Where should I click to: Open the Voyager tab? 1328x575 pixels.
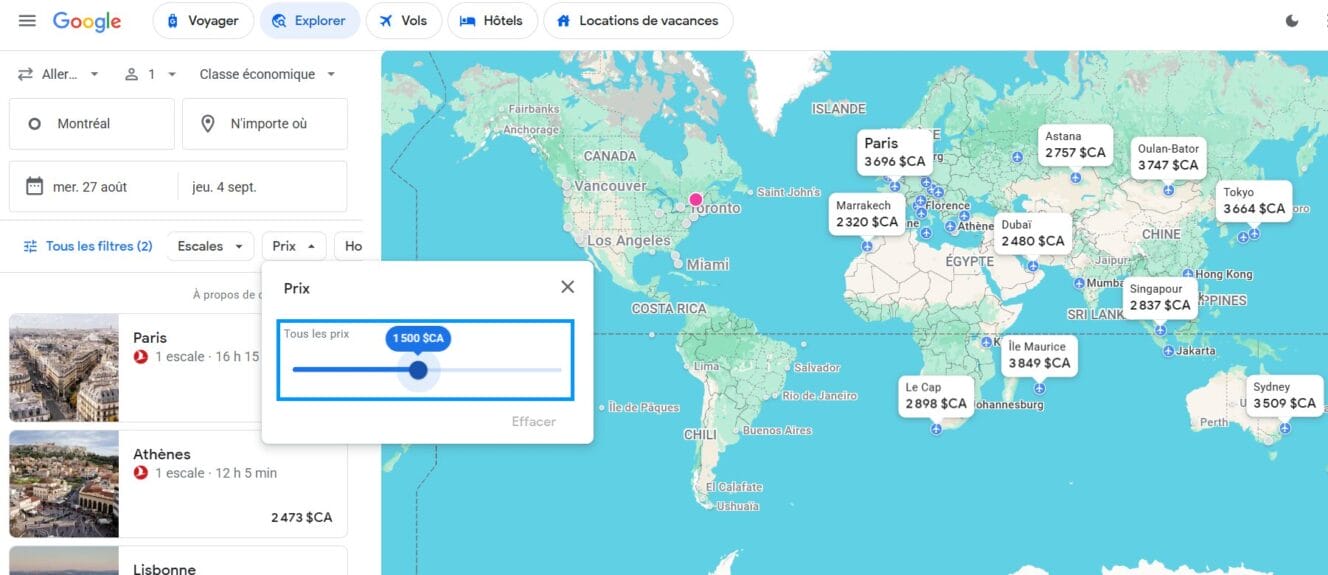click(x=203, y=20)
